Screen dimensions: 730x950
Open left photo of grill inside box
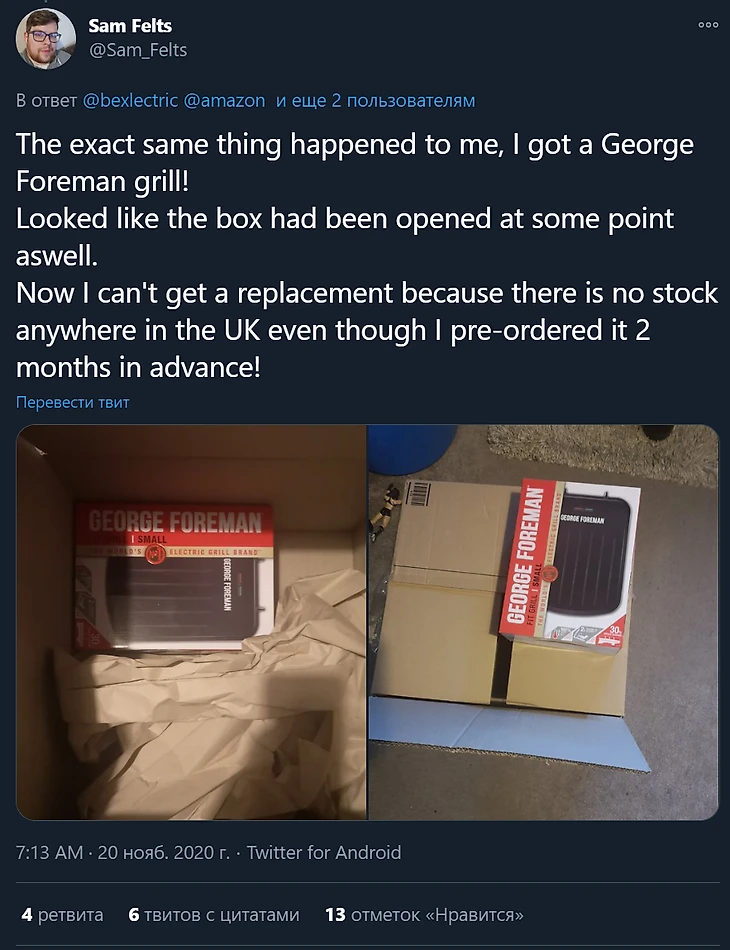[191, 622]
